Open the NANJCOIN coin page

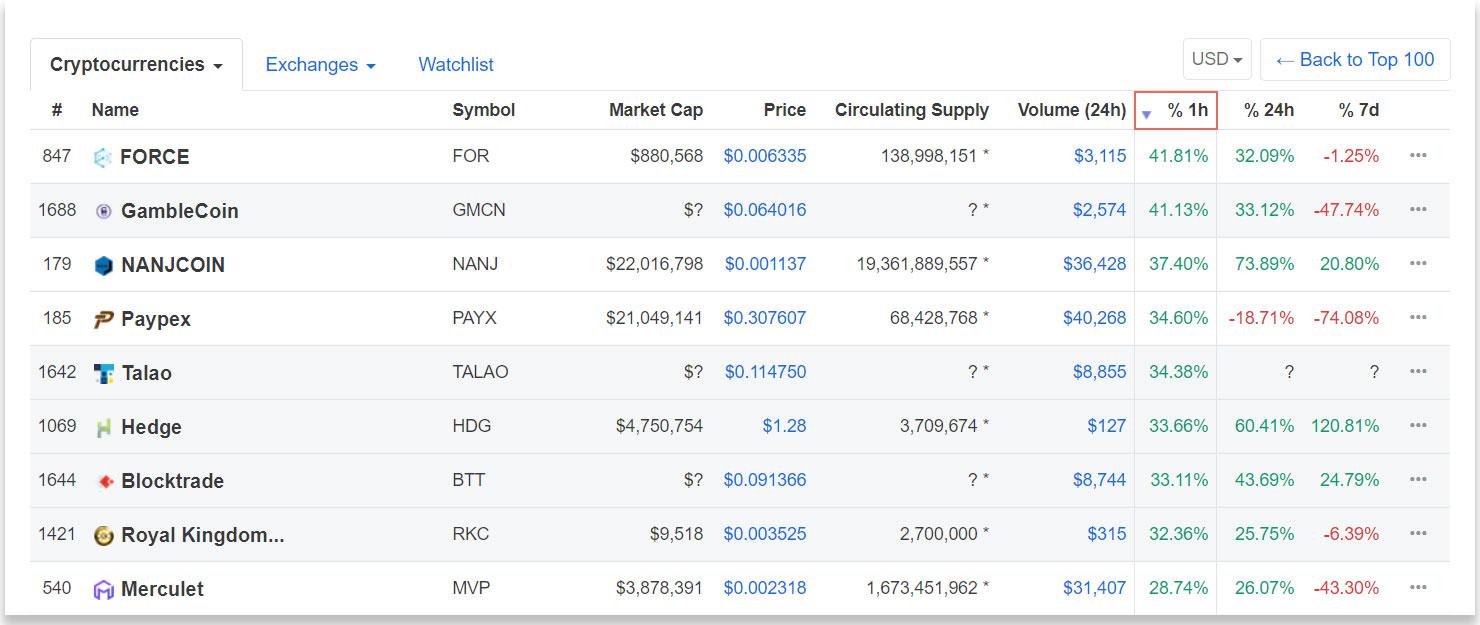point(173,265)
